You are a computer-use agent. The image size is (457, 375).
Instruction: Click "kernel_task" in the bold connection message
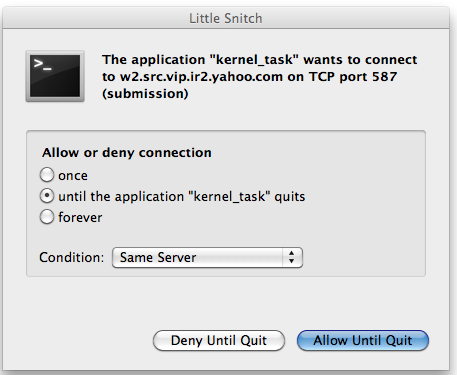254,60
